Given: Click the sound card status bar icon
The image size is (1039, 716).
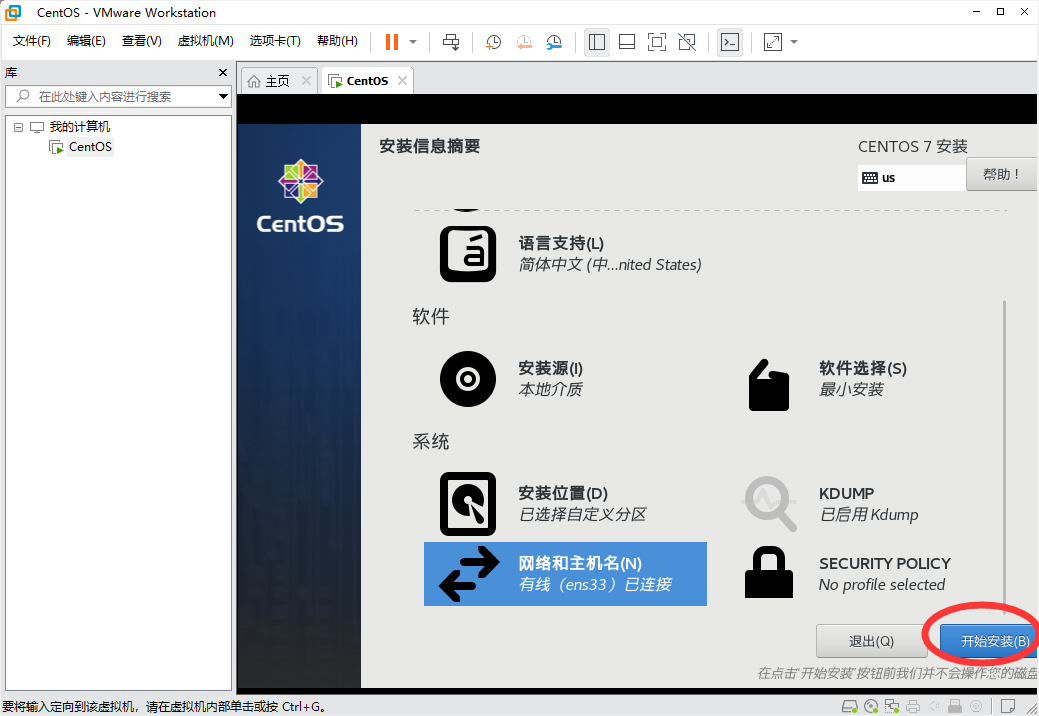Looking at the screenshot, I should point(934,706).
